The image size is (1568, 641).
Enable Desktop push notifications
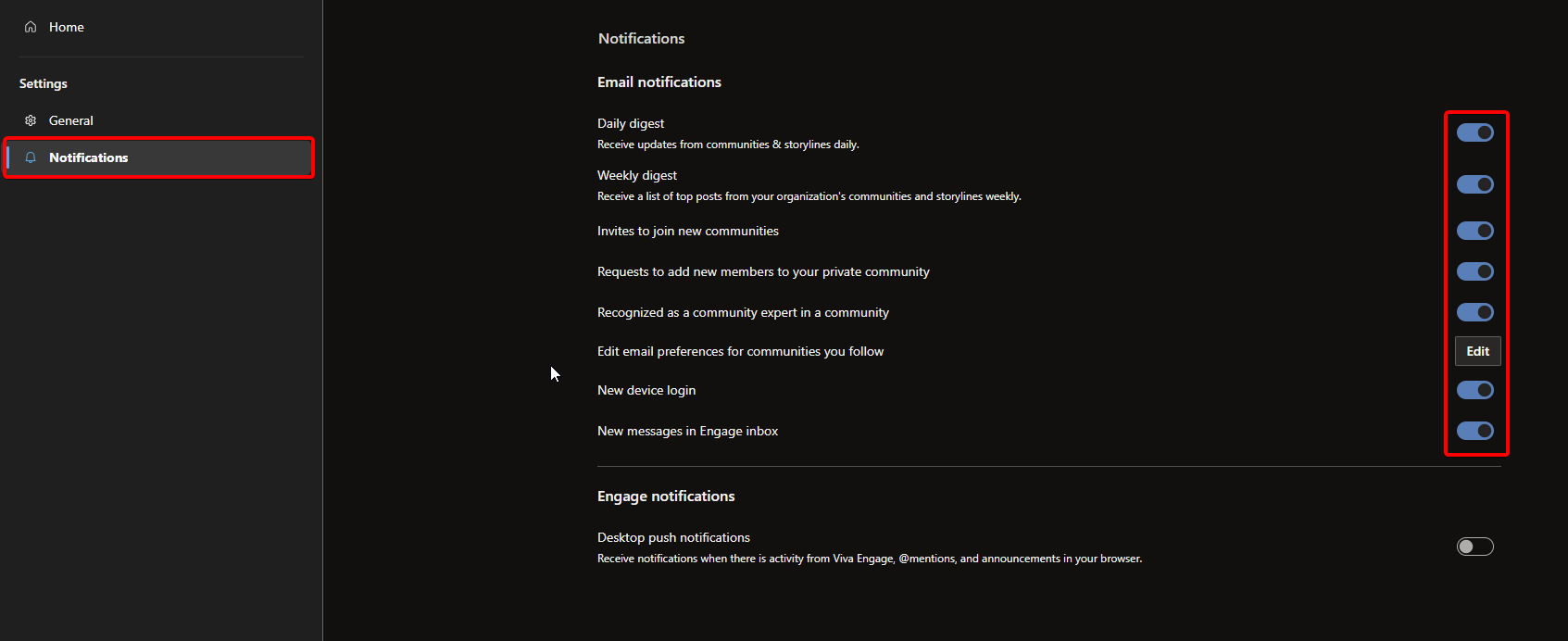(1474, 547)
